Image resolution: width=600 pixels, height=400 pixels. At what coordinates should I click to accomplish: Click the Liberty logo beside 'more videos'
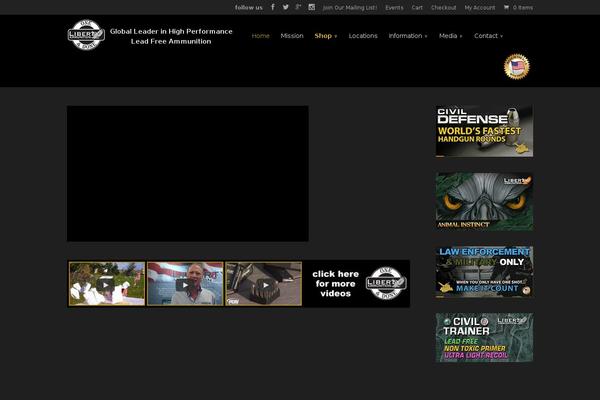point(386,283)
